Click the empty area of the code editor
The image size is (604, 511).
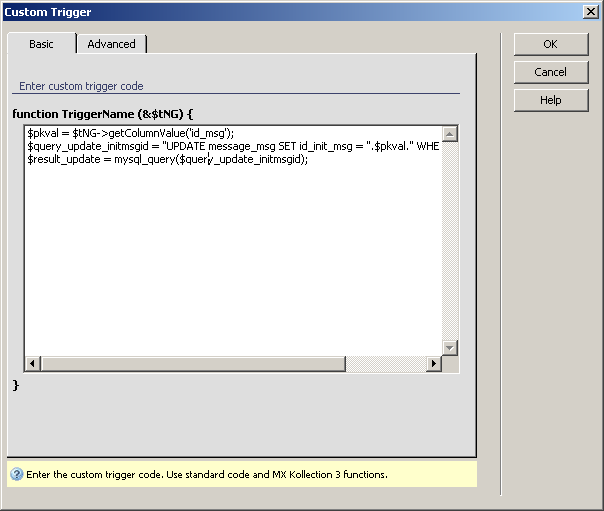click(230, 260)
